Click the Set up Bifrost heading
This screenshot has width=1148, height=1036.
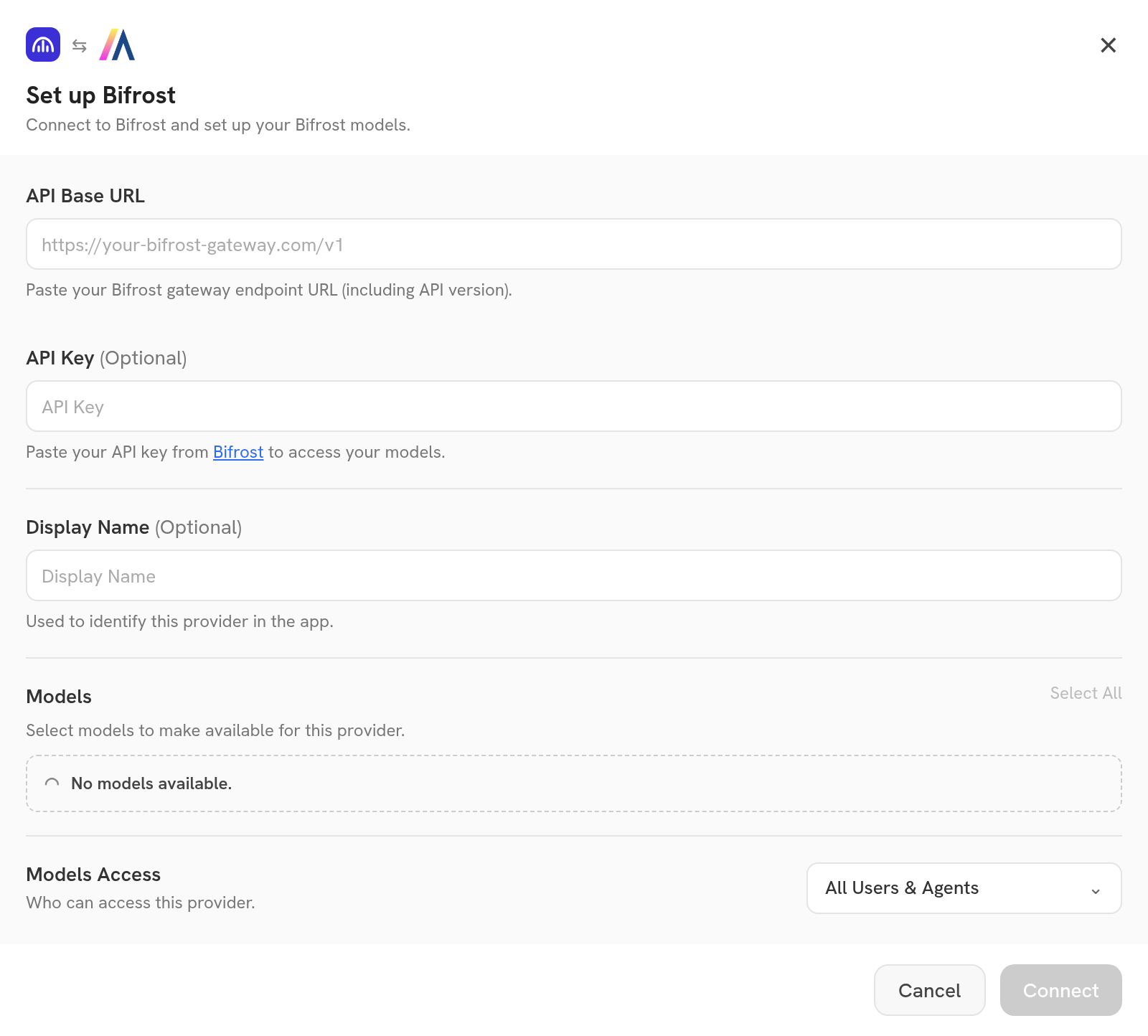click(x=100, y=95)
